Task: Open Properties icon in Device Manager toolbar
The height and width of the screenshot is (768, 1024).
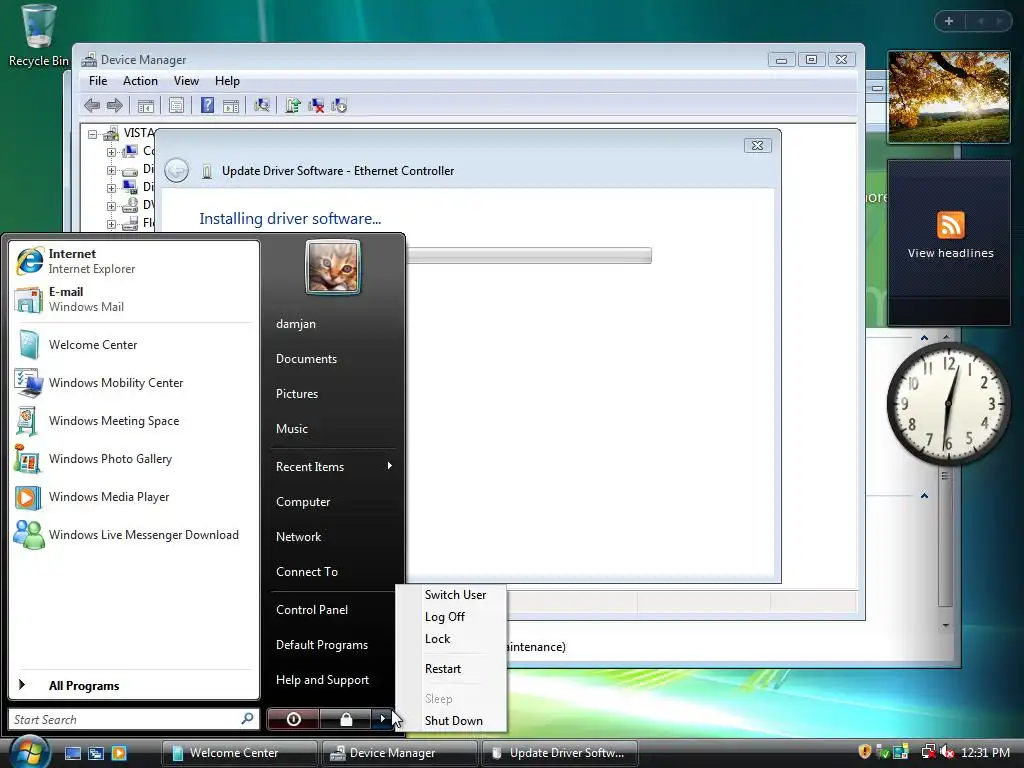Action: coord(176,105)
